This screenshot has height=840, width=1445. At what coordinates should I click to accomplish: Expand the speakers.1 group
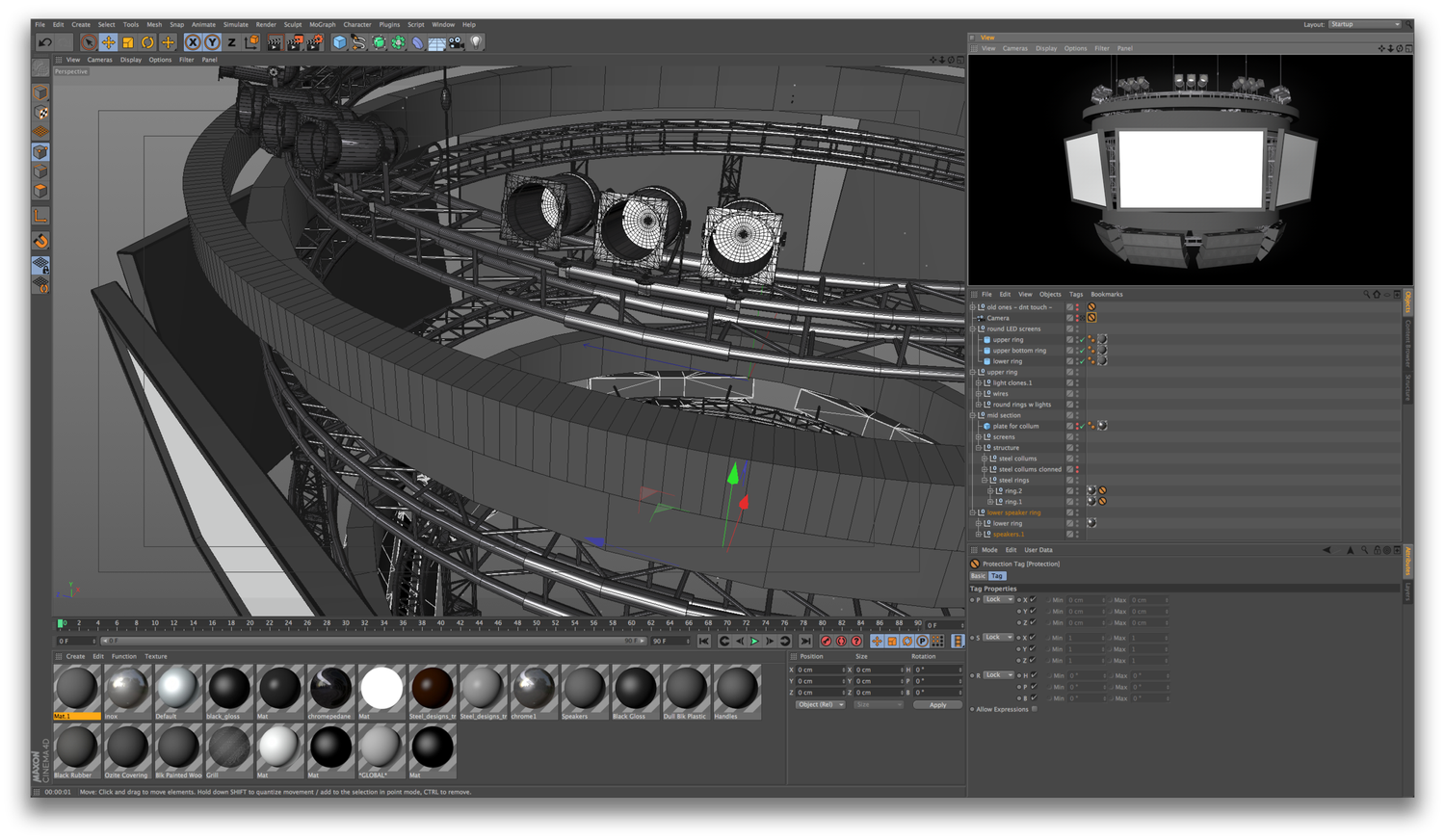979,534
